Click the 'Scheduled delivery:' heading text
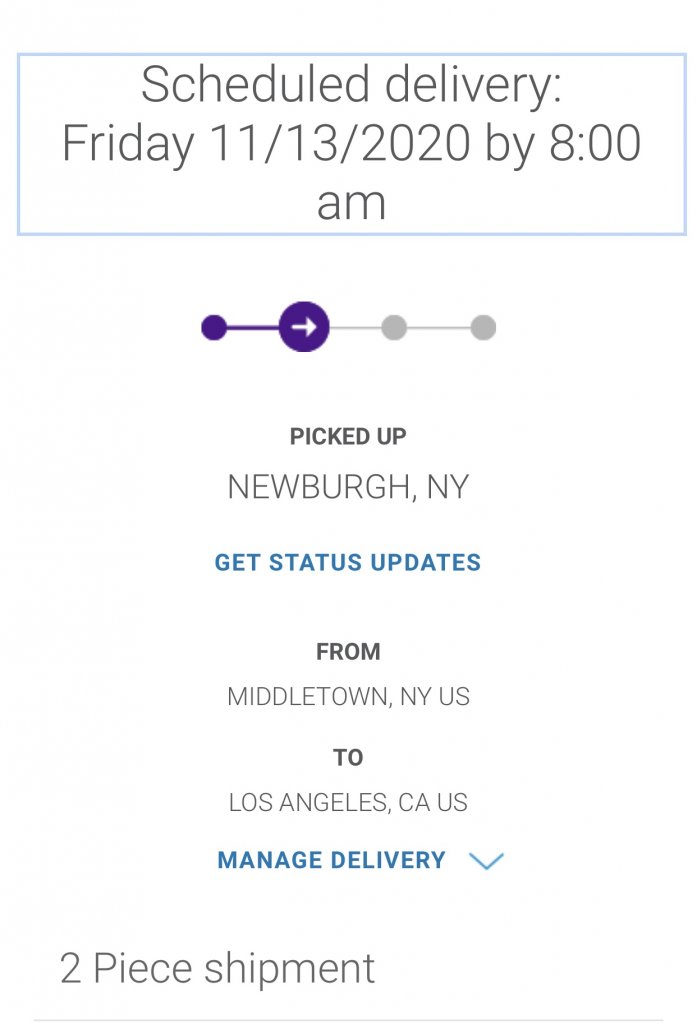 click(x=351, y=85)
